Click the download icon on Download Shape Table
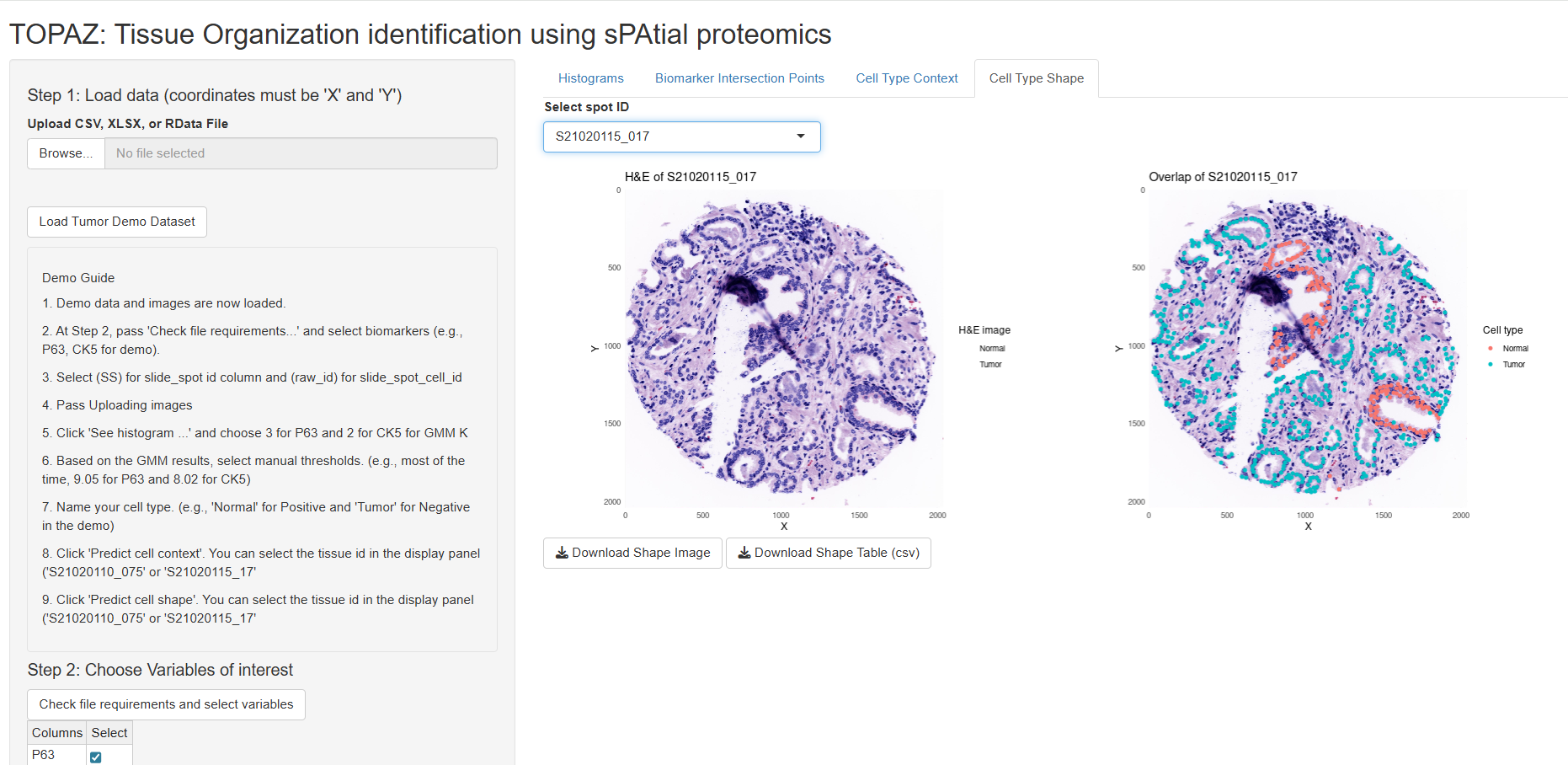The width and height of the screenshot is (1568, 765). click(x=744, y=553)
